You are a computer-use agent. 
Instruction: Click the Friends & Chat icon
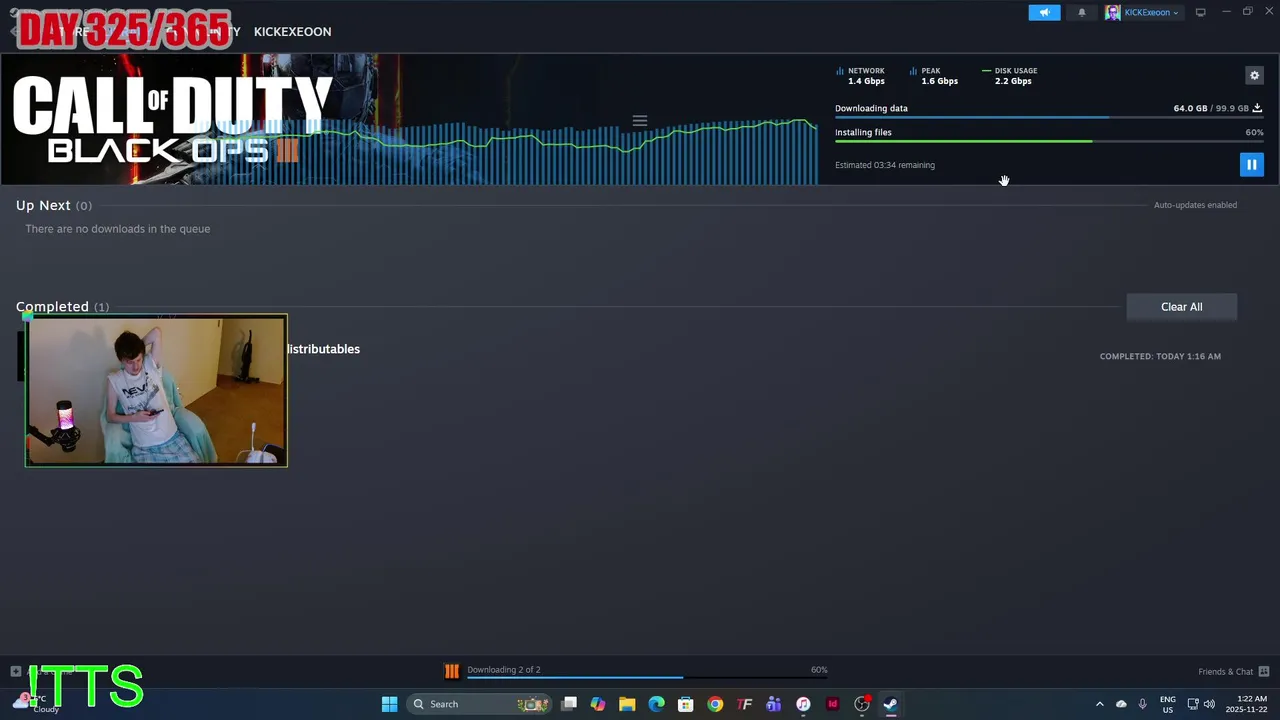click(1264, 671)
